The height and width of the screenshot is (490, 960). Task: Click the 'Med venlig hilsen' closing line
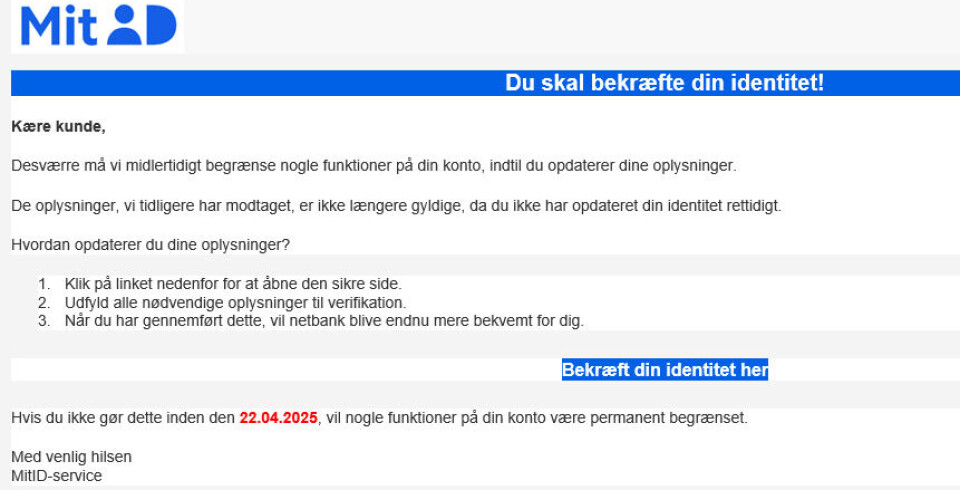tap(71, 457)
